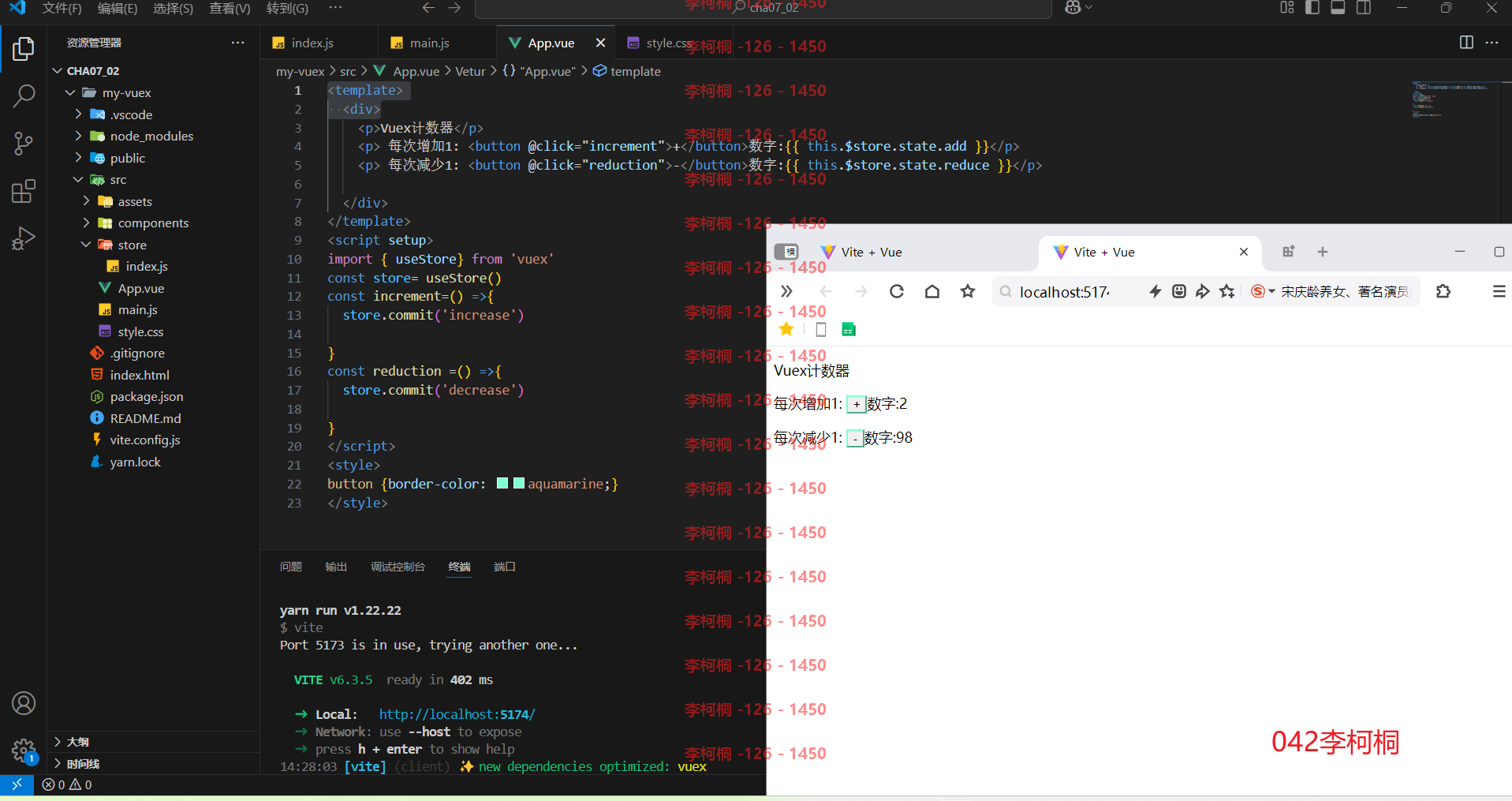Open the Extensions view
This screenshot has height=801, width=1512.
pos(24,191)
